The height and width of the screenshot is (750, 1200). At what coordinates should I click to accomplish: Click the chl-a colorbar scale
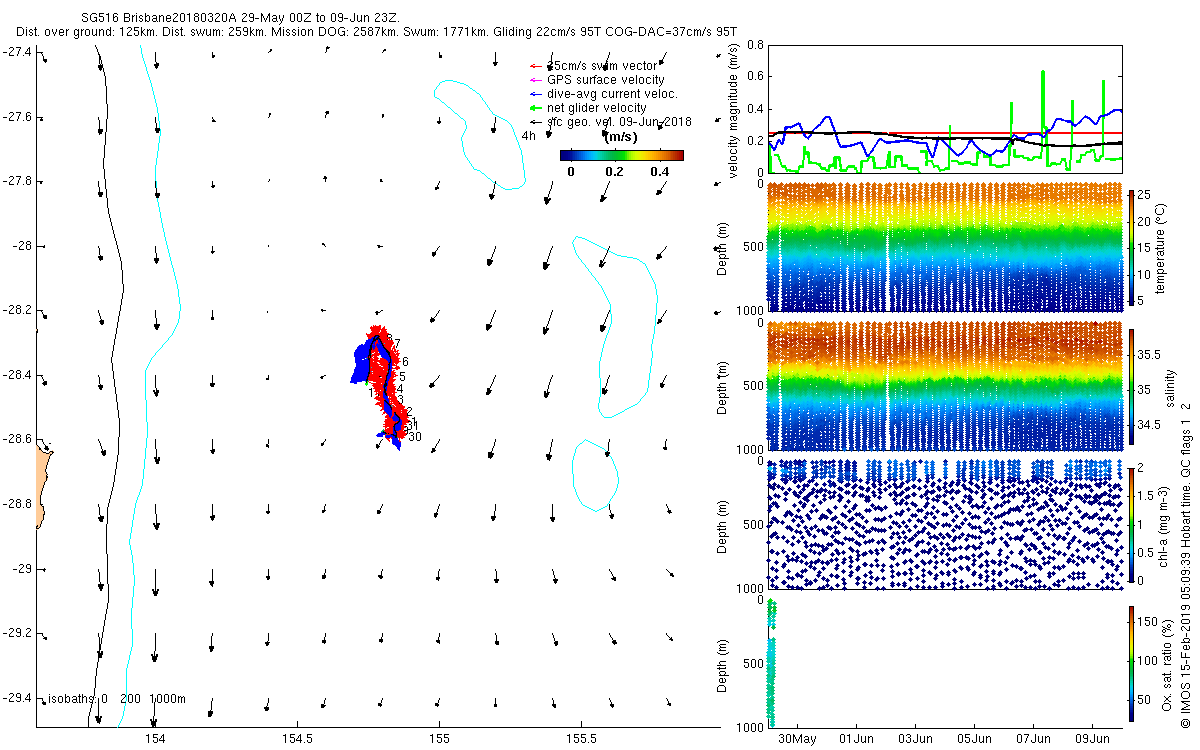(x=1132, y=524)
